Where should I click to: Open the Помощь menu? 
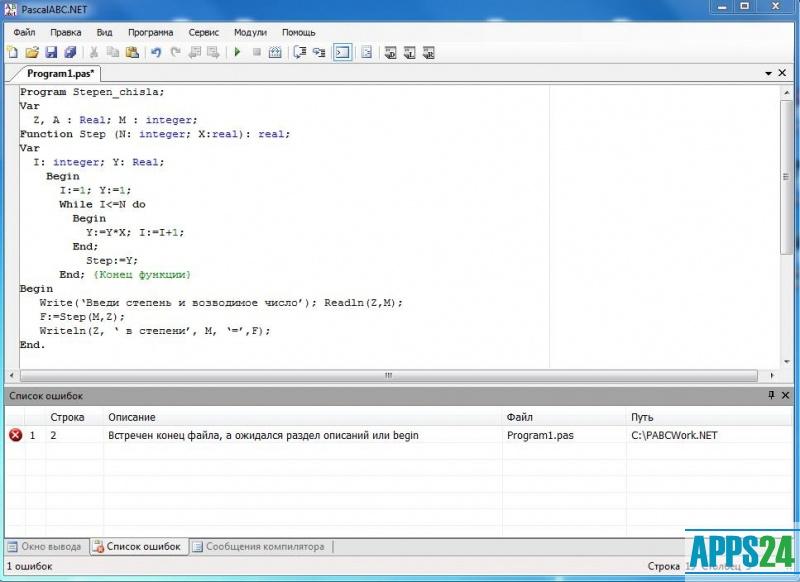pyautogui.click(x=298, y=32)
